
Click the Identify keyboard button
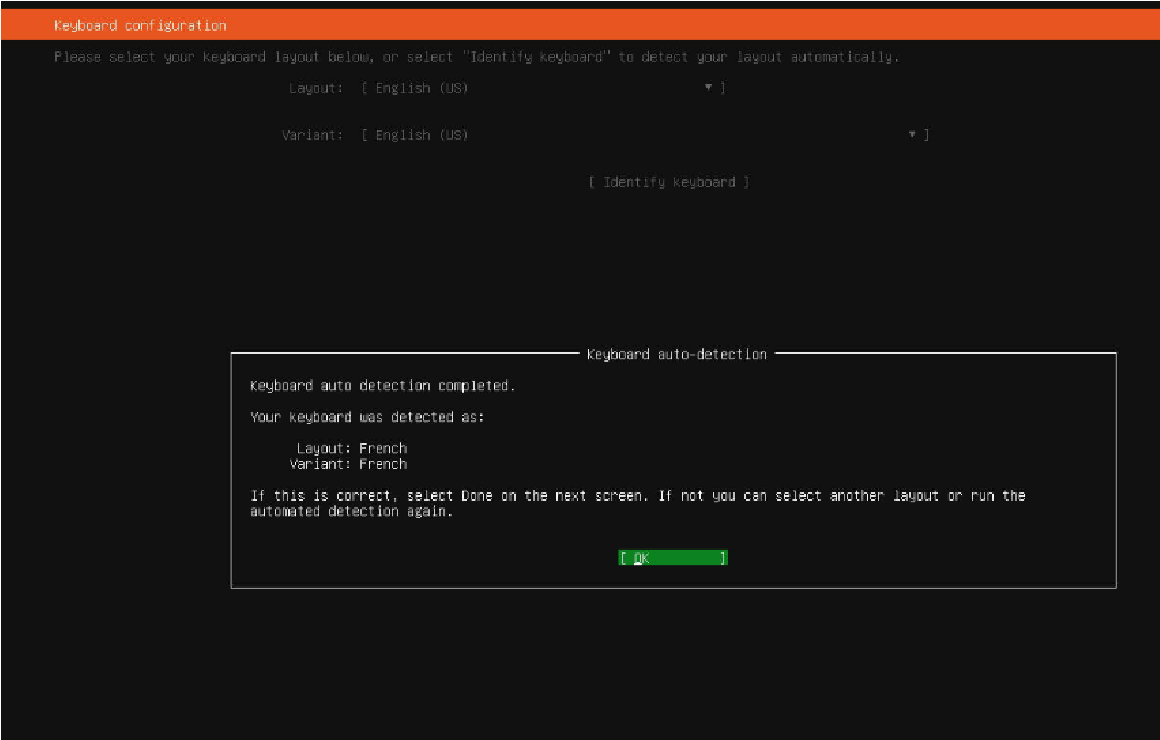pos(668,182)
